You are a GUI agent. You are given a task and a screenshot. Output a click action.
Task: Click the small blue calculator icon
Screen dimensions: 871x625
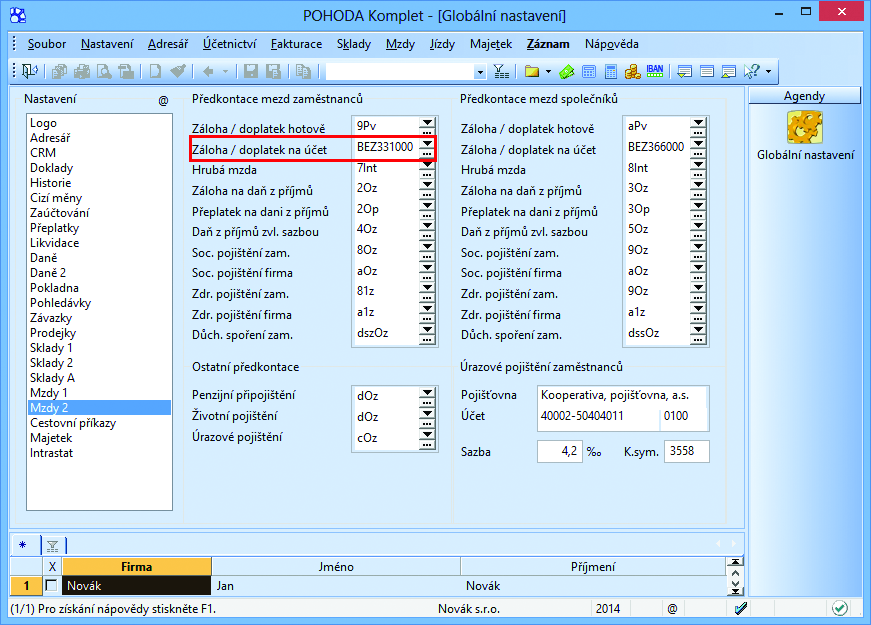(x=589, y=71)
